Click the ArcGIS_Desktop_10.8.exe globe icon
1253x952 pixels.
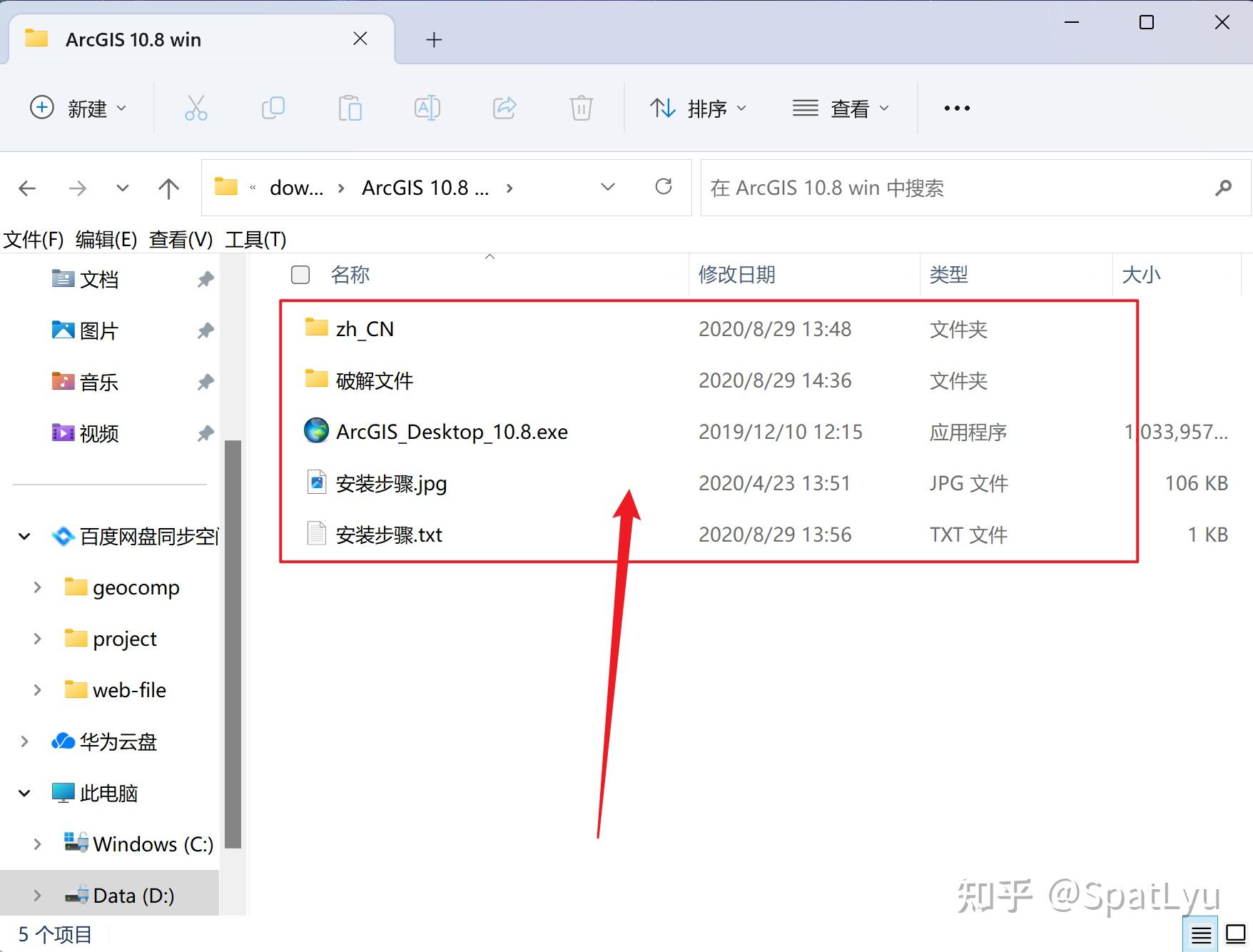(316, 430)
